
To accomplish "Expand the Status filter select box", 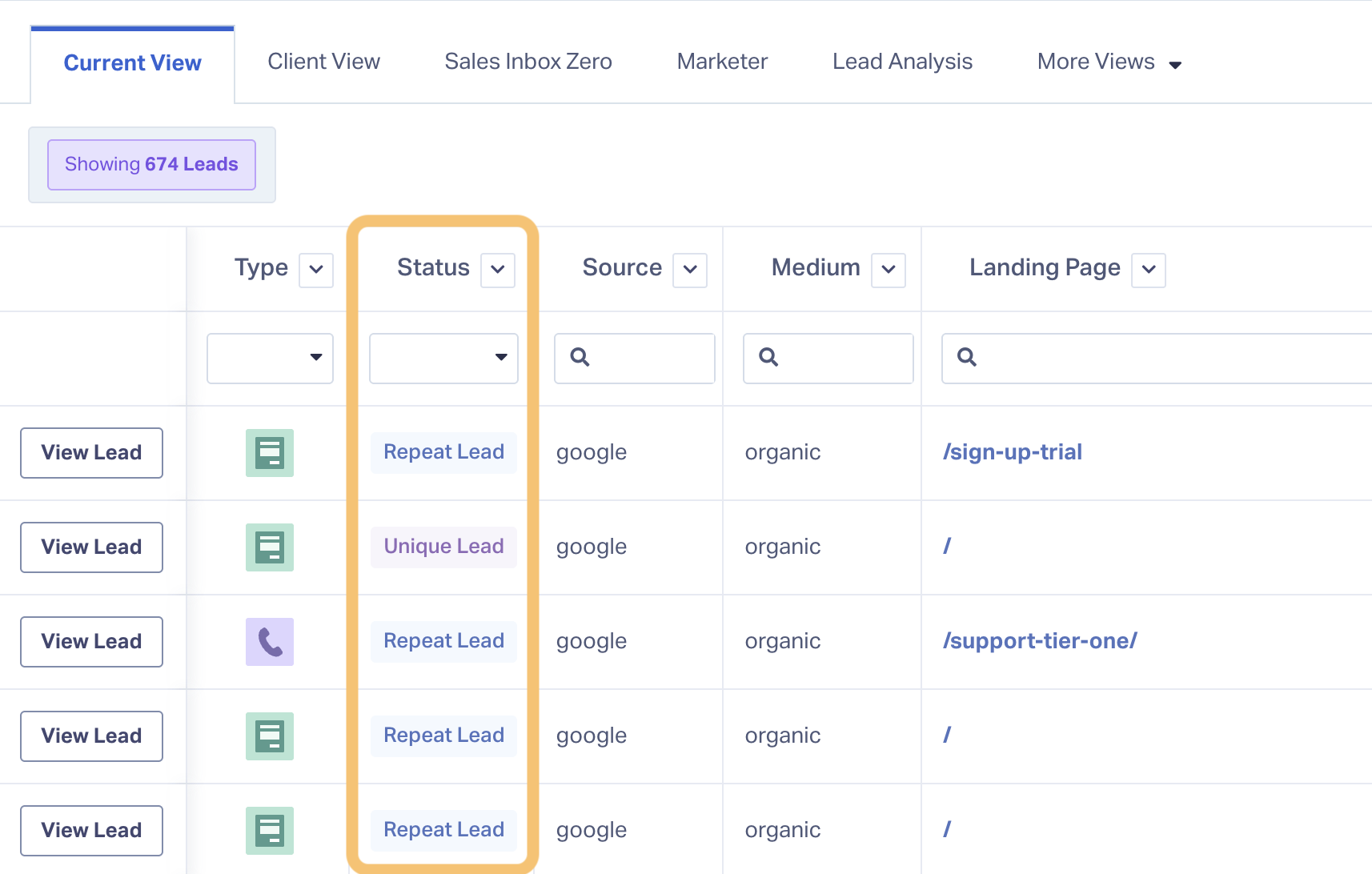I will tap(443, 359).
